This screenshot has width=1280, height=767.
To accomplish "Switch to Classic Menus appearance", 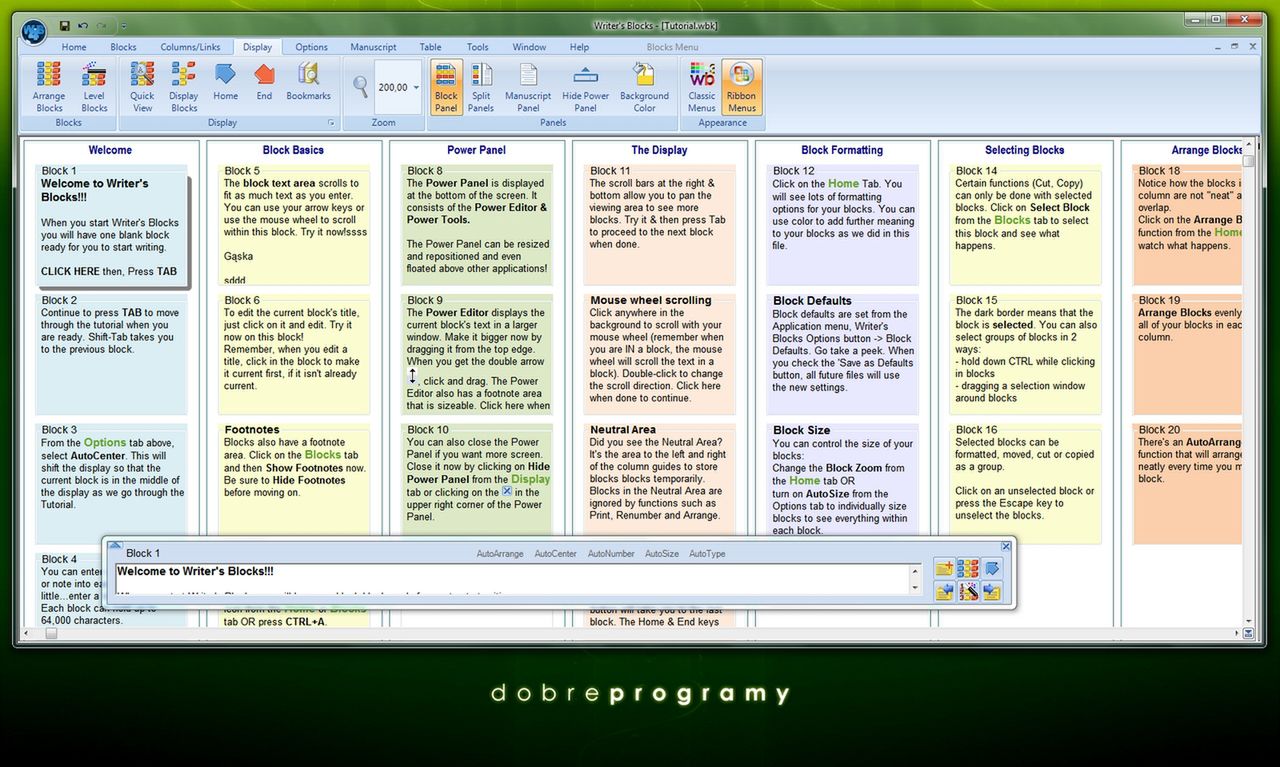I will point(702,87).
